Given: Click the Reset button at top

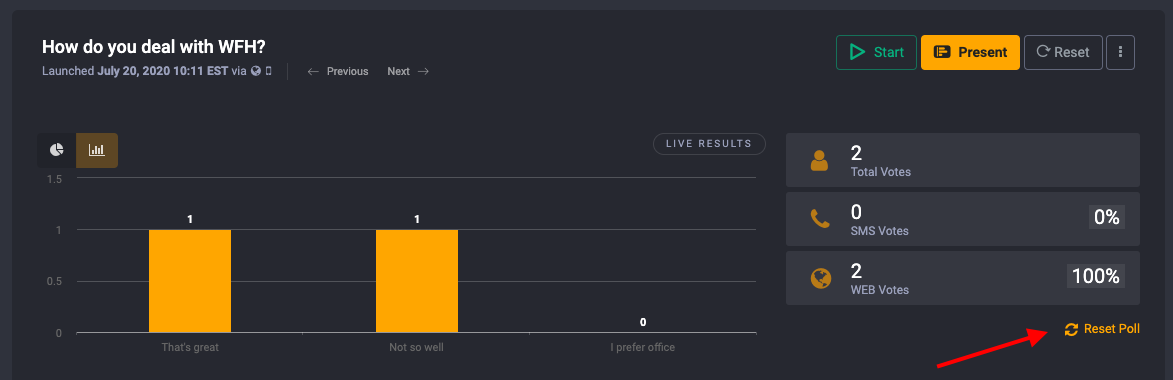Looking at the screenshot, I should pyautogui.click(x=1063, y=52).
